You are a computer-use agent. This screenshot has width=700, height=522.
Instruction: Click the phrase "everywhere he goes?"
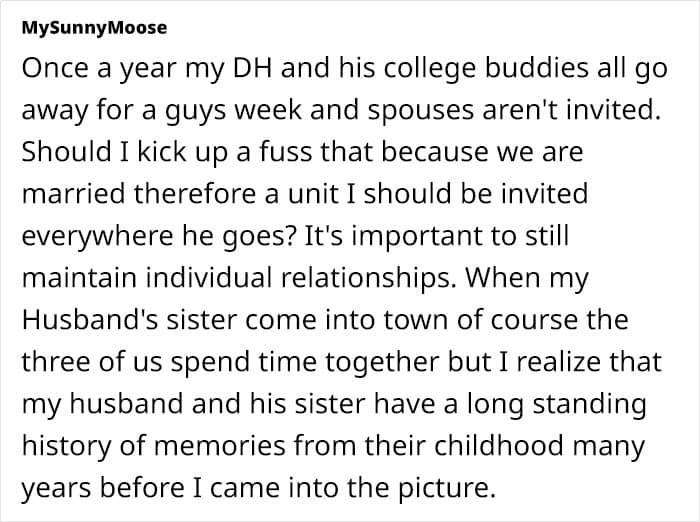(x=158, y=235)
